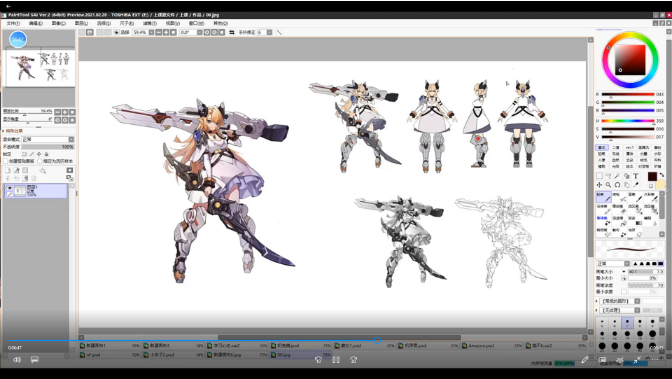Toggle lock painting pencil icon
The height and width of the screenshot is (379, 672).
click(x=32, y=154)
